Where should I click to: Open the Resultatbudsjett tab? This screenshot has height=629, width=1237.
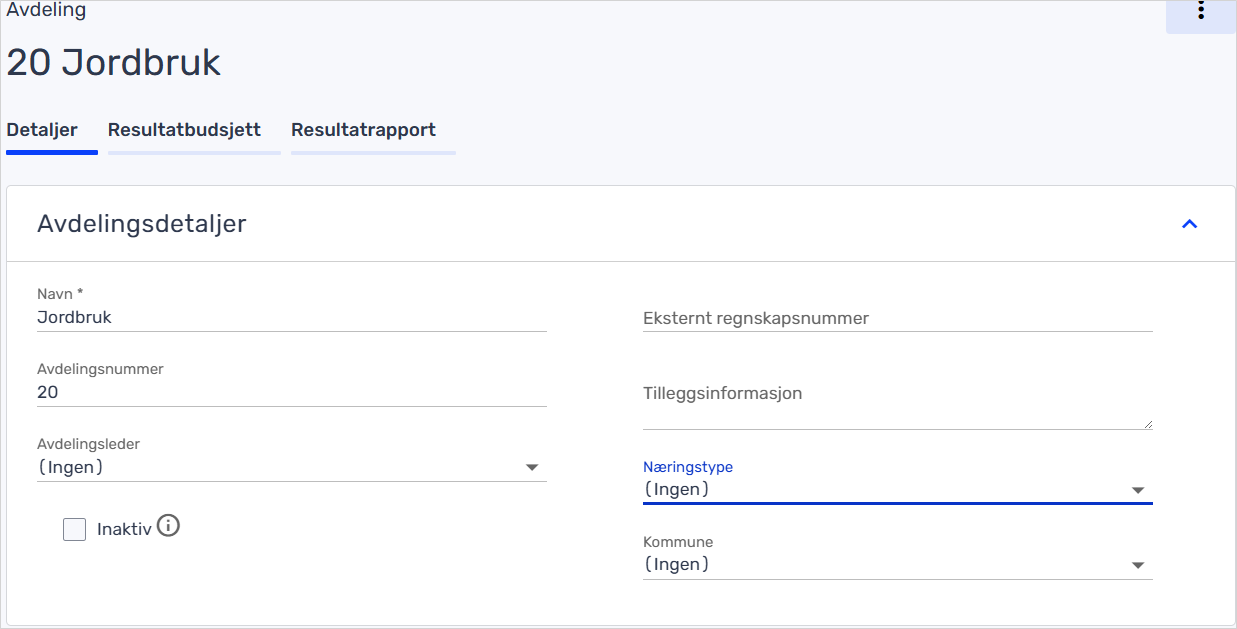pos(184,130)
